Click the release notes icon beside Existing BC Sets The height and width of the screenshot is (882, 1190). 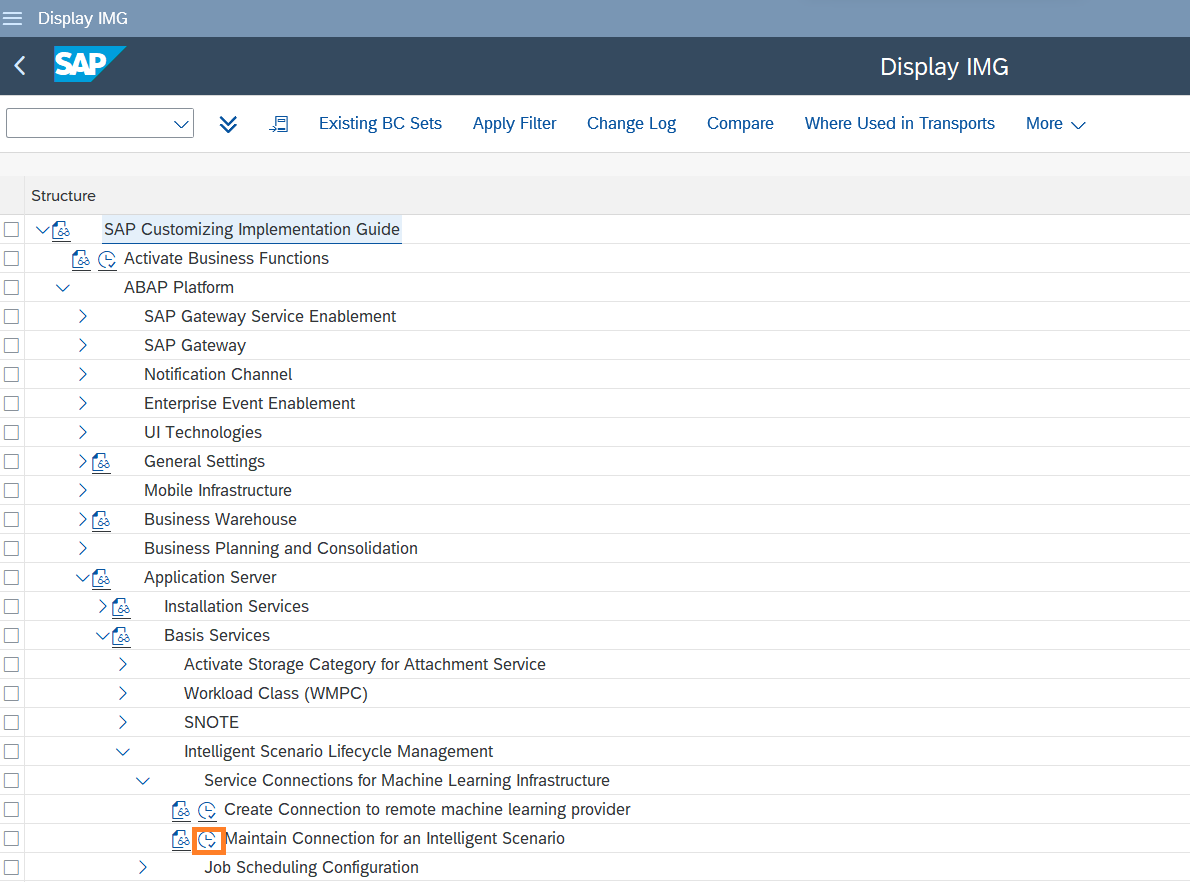(279, 124)
